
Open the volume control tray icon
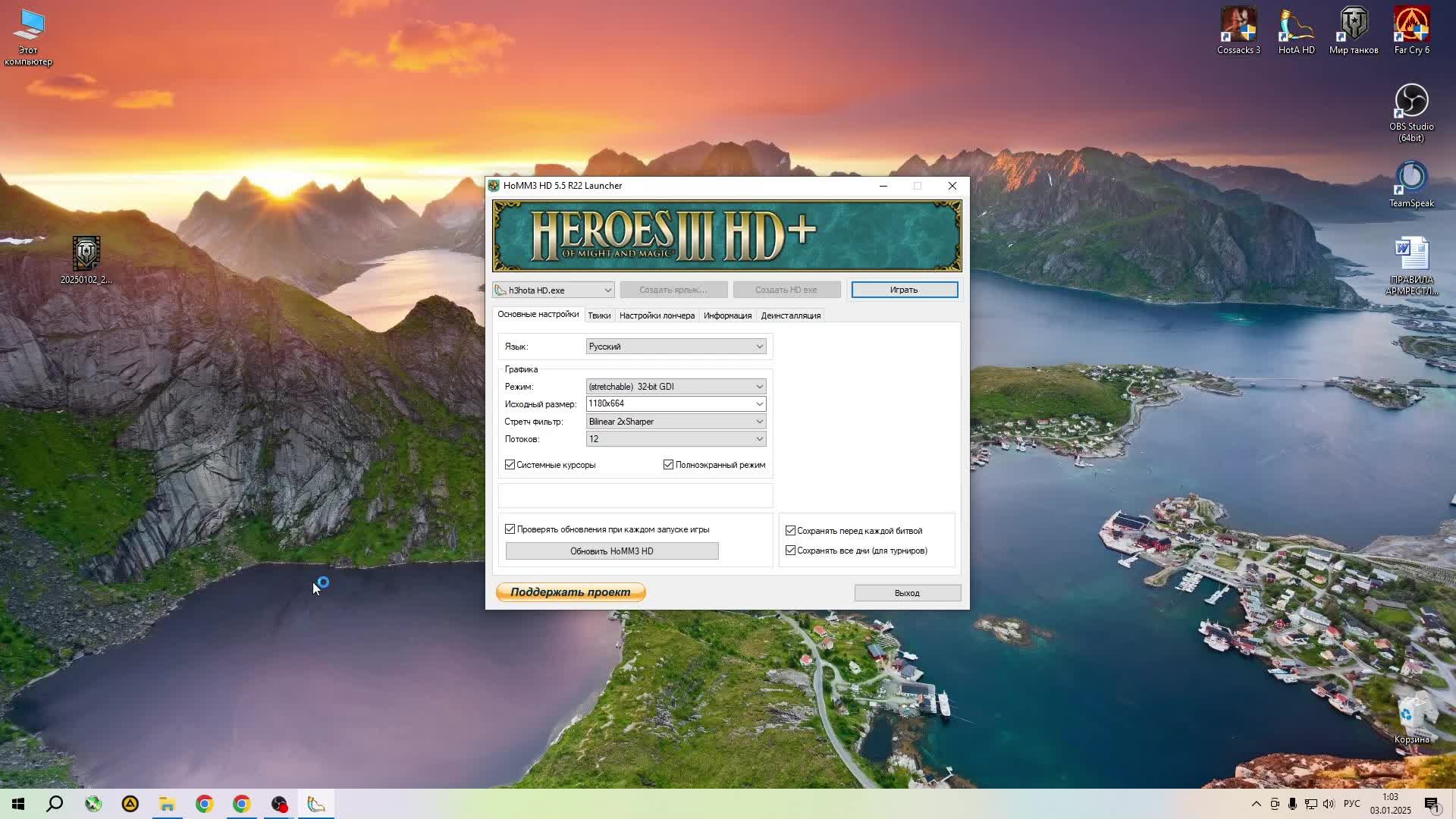tap(1329, 804)
